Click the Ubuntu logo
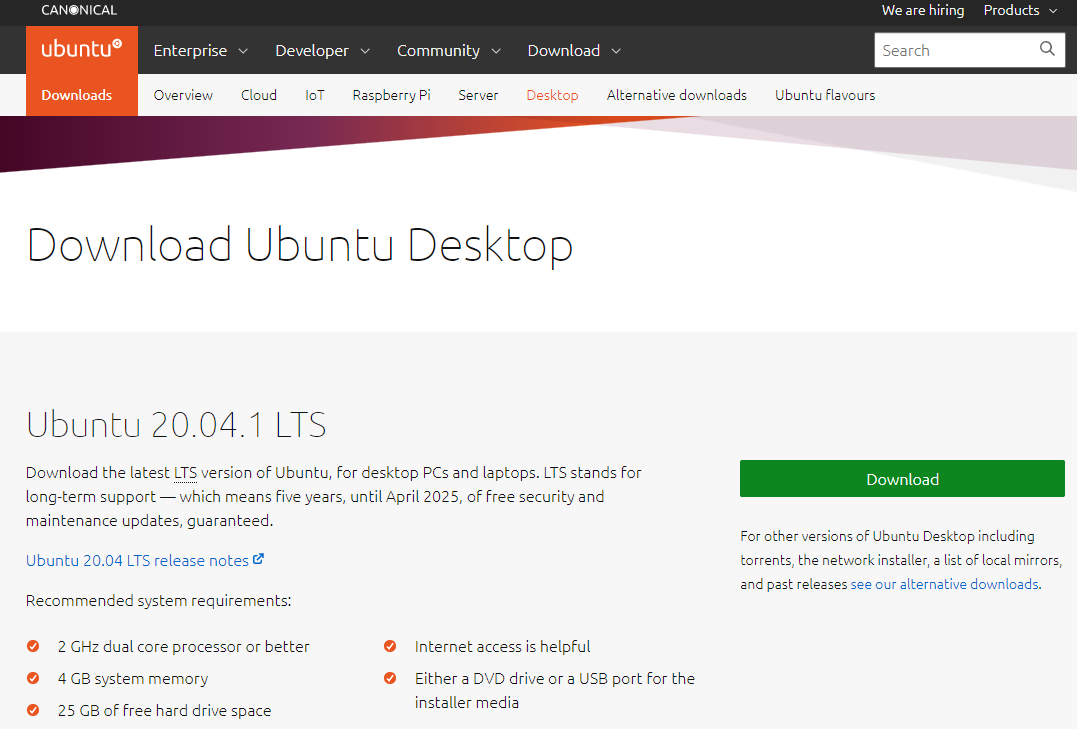Viewport: 1077px width, 729px height. [x=82, y=49]
